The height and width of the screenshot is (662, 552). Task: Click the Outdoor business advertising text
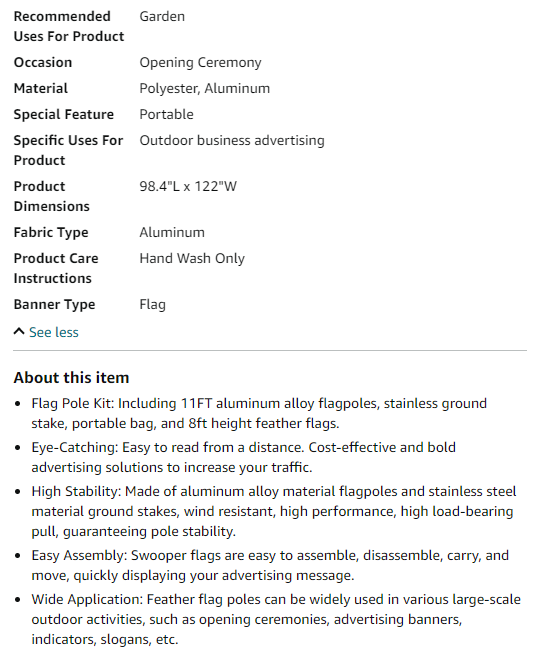coord(232,141)
